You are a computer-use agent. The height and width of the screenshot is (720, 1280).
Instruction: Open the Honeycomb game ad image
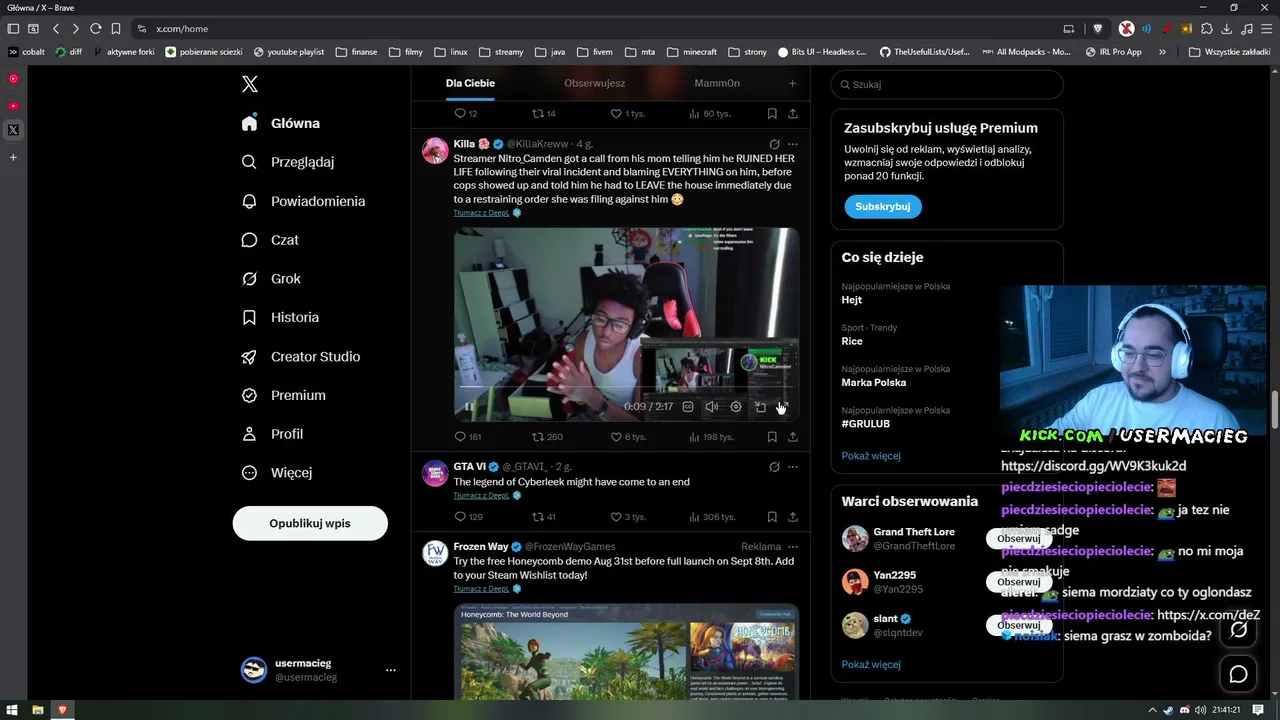[x=626, y=652]
